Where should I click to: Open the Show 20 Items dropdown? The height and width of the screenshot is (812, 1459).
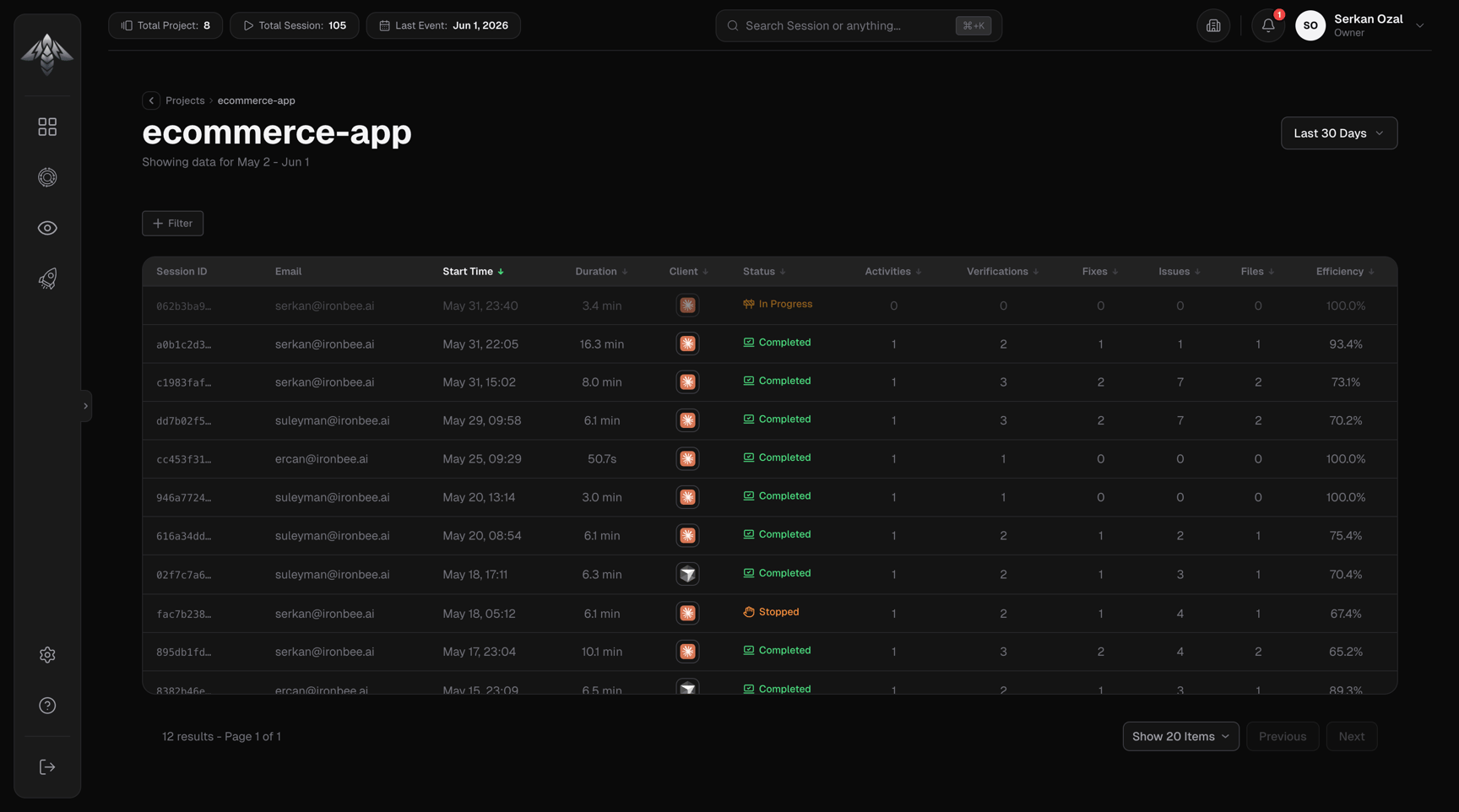click(1180, 737)
